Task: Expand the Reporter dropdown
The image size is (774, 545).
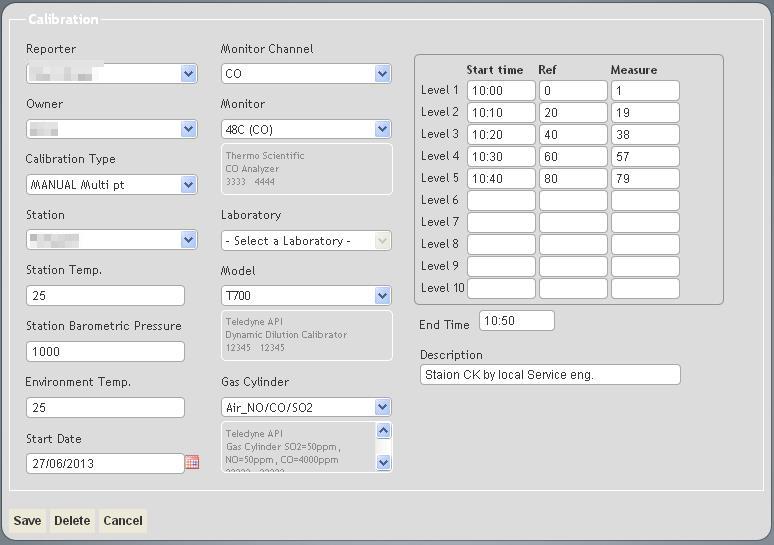Action: coord(188,74)
